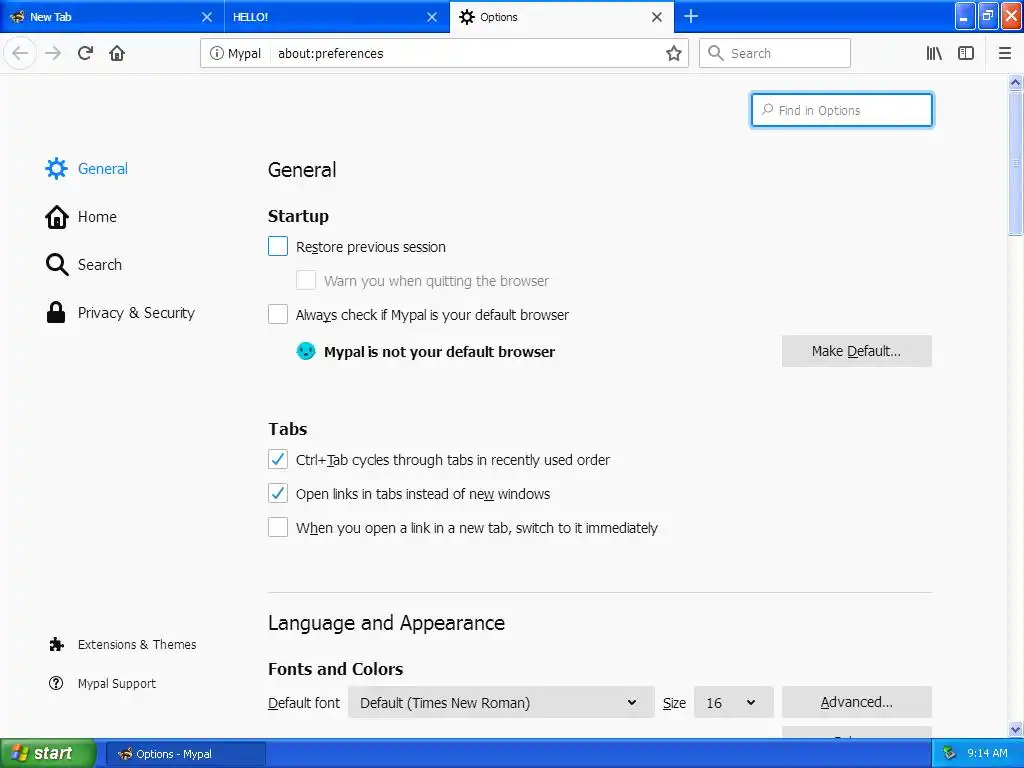Click the sad face default browser icon

pos(306,351)
